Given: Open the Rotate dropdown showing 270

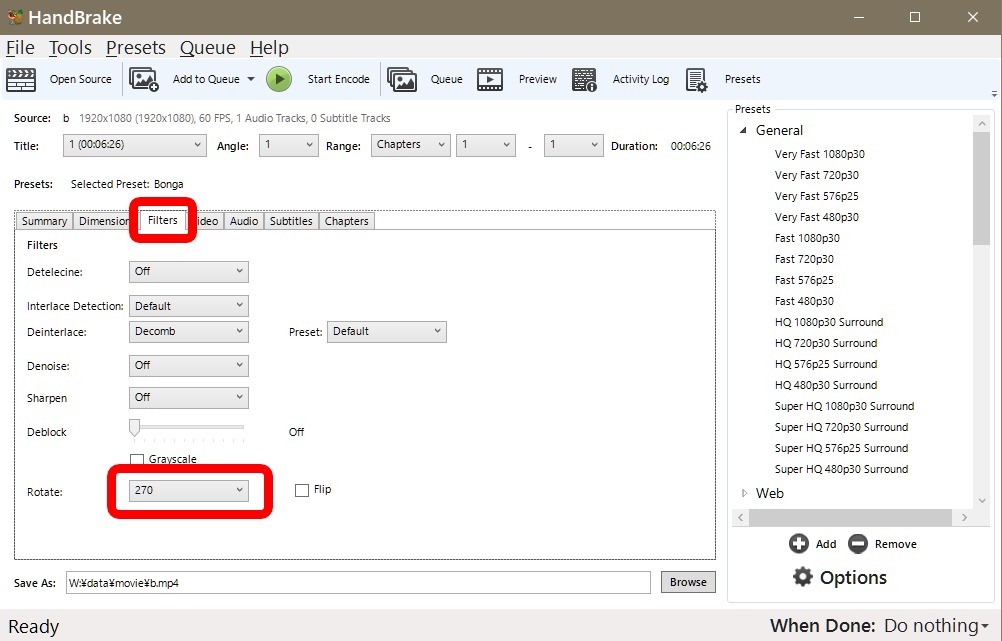Looking at the screenshot, I should 188,490.
